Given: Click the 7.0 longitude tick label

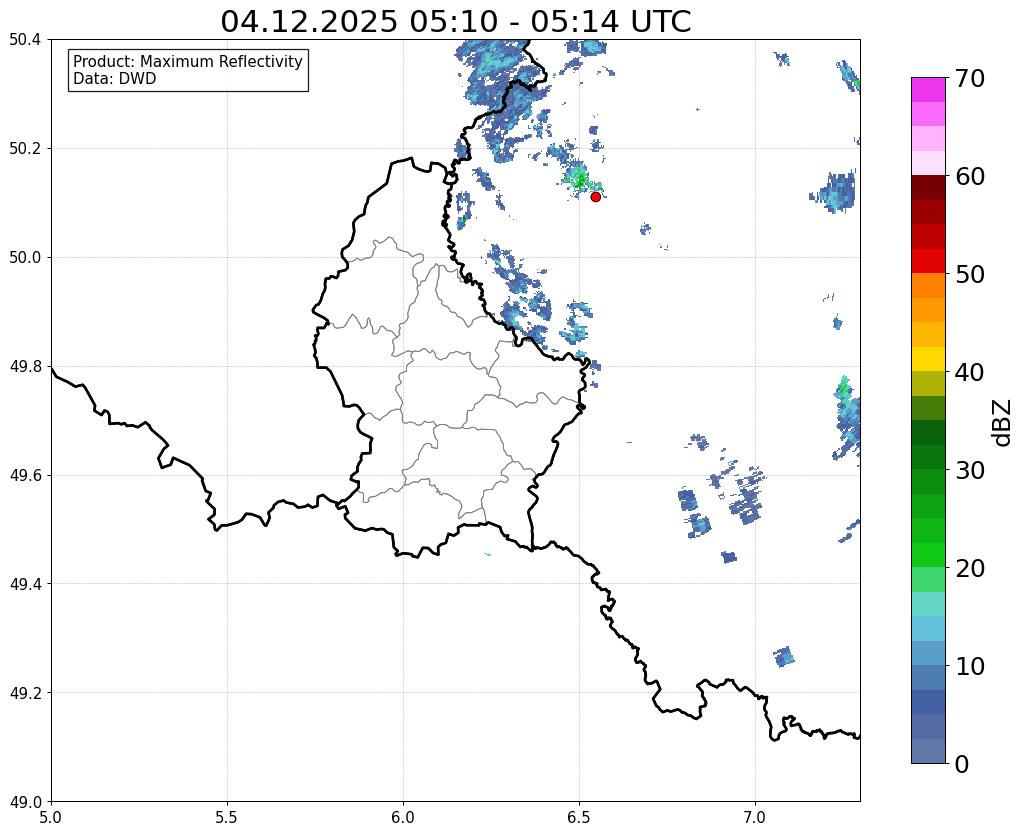Looking at the screenshot, I should pyautogui.click(x=755, y=817).
